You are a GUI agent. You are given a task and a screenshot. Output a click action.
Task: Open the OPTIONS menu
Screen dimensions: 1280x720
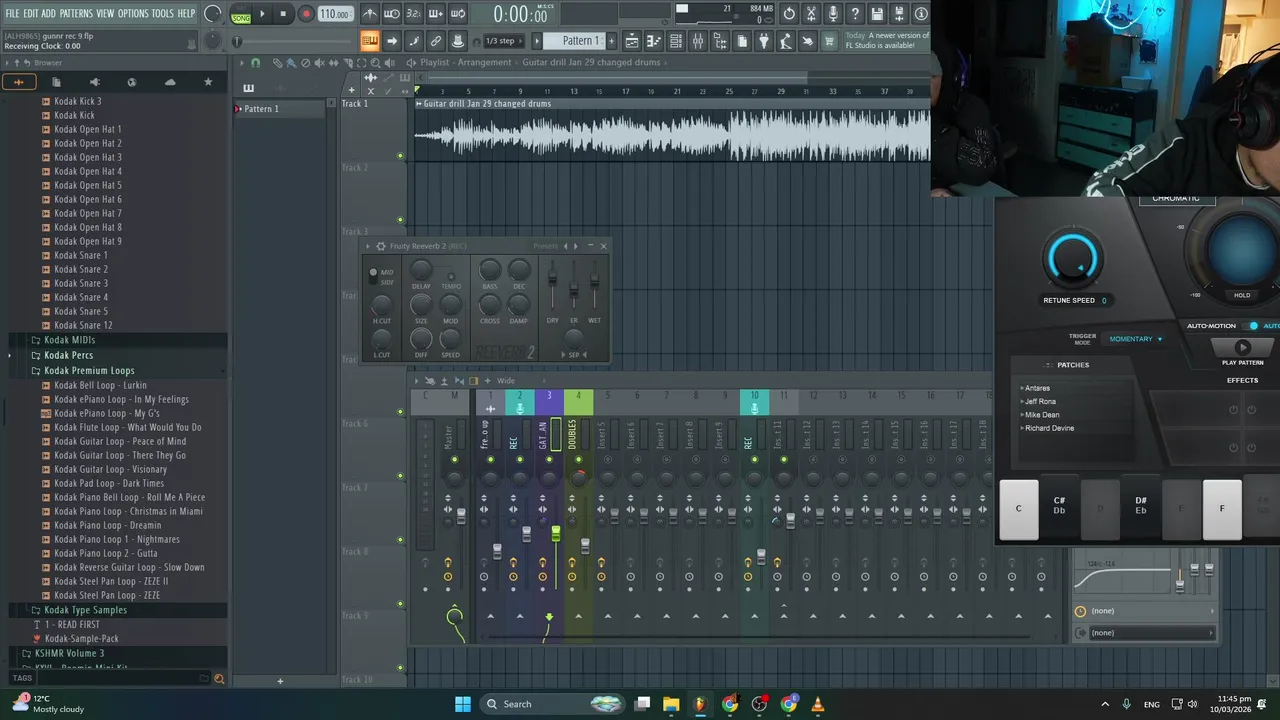(133, 13)
